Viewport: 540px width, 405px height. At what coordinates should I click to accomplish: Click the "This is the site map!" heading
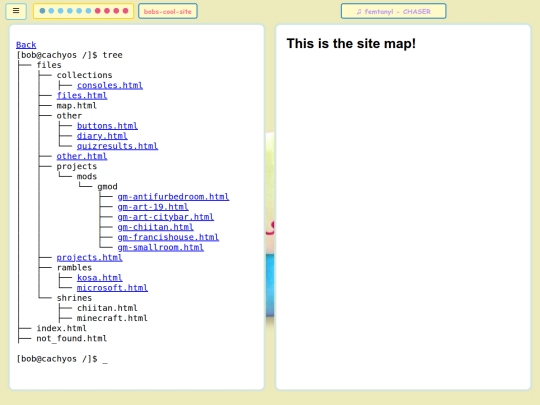pyautogui.click(x=351, y=44)
